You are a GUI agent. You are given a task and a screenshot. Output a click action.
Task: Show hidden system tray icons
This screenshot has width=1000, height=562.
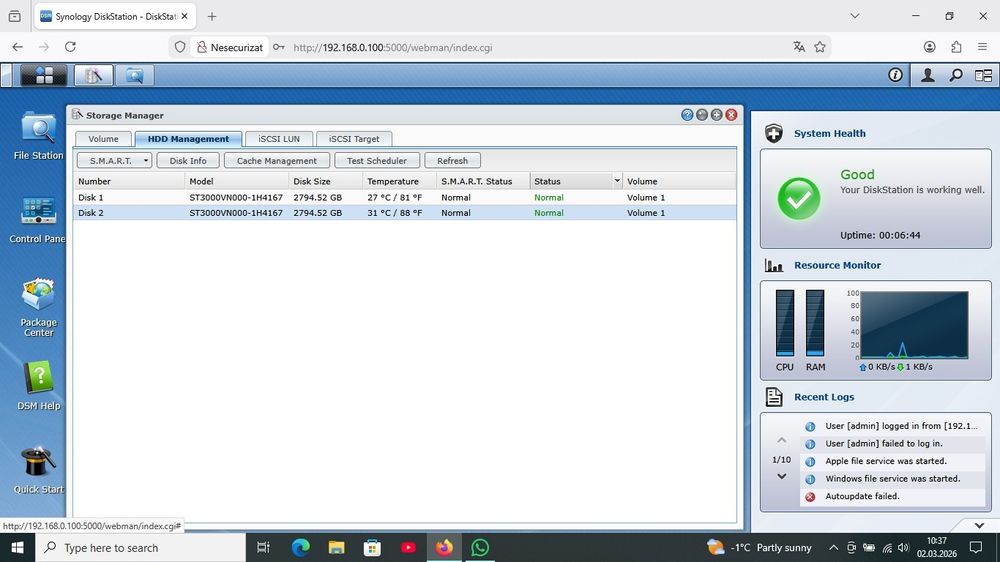pos(833,547)
